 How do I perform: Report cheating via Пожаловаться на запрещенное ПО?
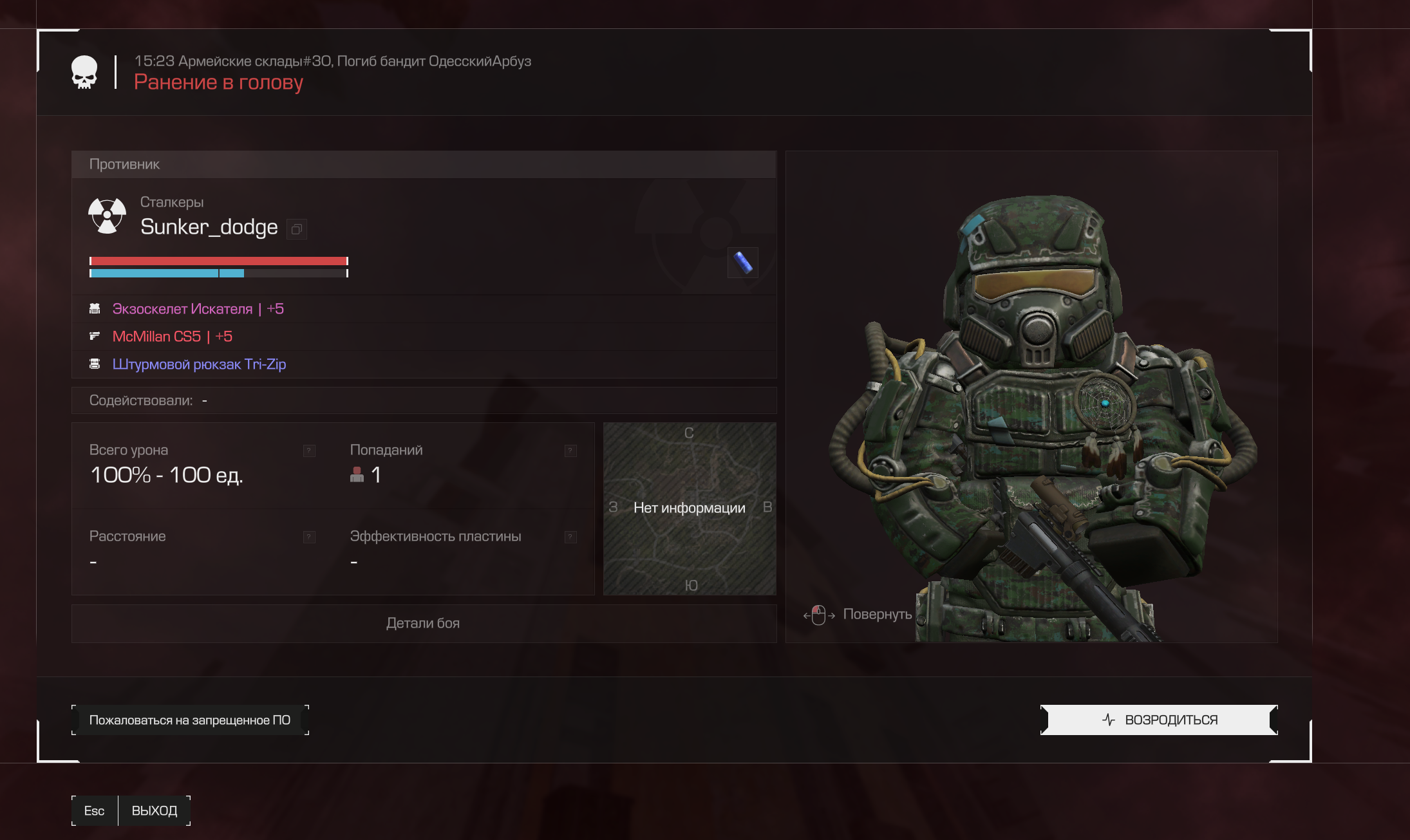pyautogui.click(x=190, y=720)
